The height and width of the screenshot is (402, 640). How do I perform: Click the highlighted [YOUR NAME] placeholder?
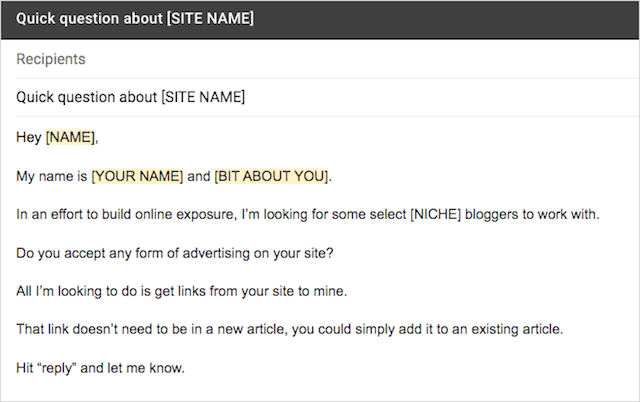[x=137, y=177]
